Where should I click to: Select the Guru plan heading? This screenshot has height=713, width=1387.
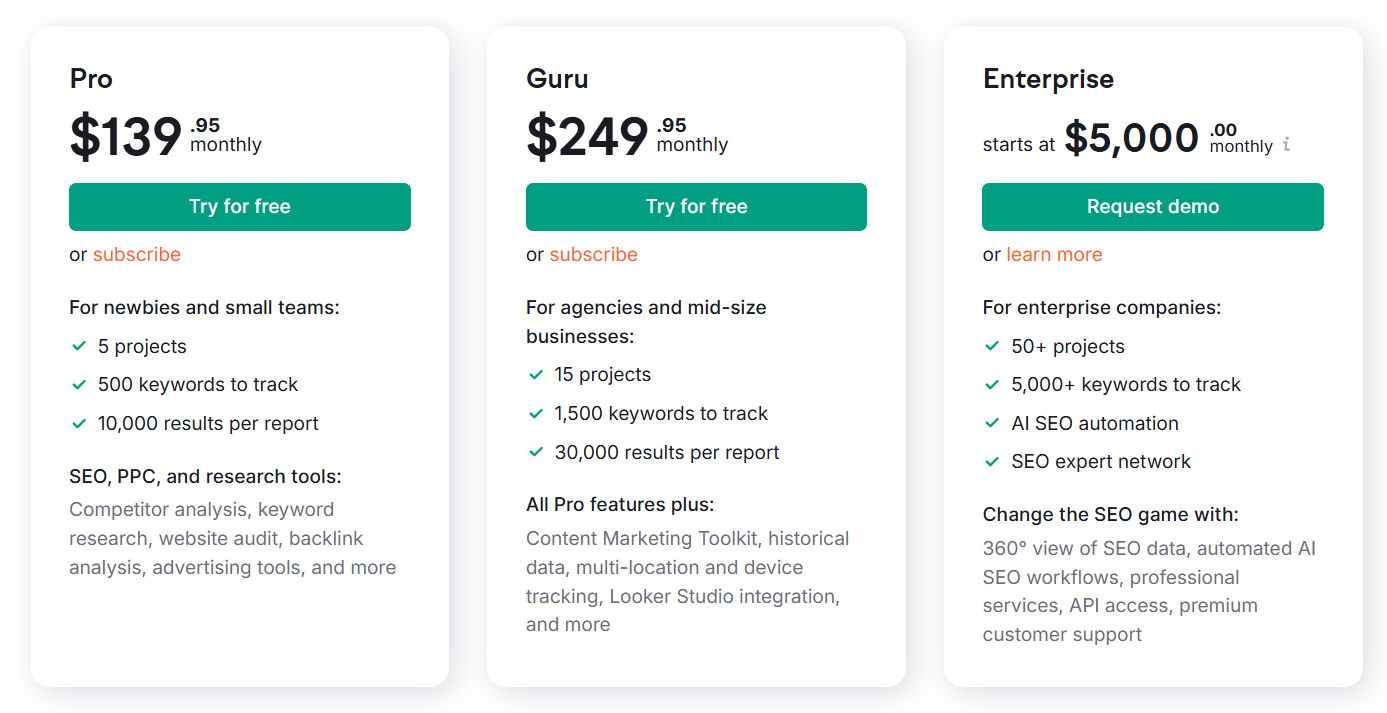pyautogui.click(x=557, y=79)
